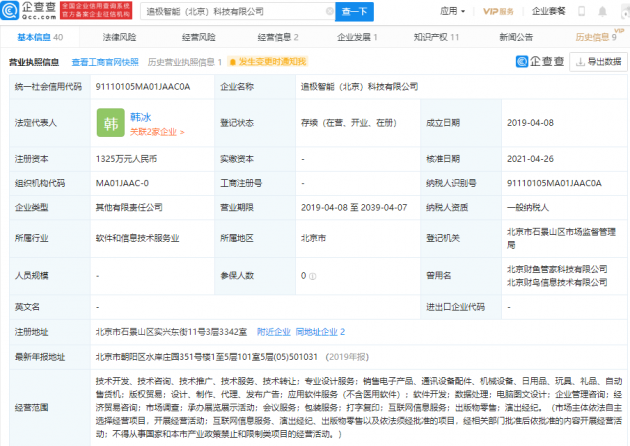This screenshot has width=630, height=446.
Task: Open 附近企业 link
Action: click(274, 332)
